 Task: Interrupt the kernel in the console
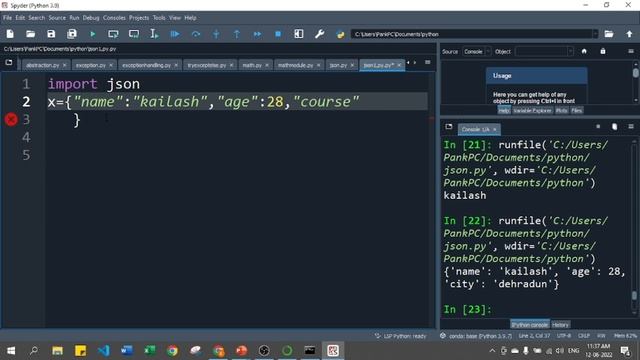[x=598, y=127]
